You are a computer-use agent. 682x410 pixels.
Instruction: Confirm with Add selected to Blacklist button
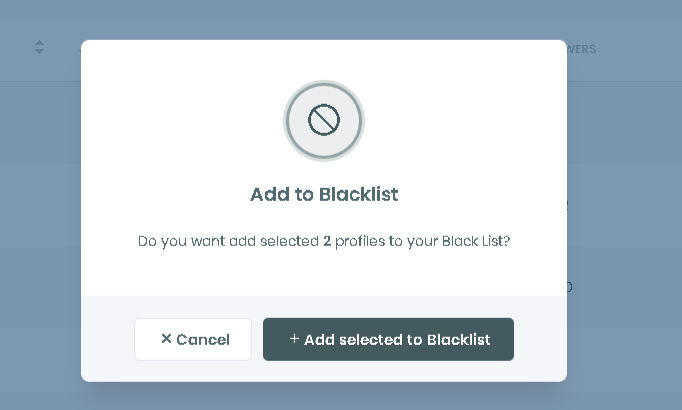tap(388, 339)
